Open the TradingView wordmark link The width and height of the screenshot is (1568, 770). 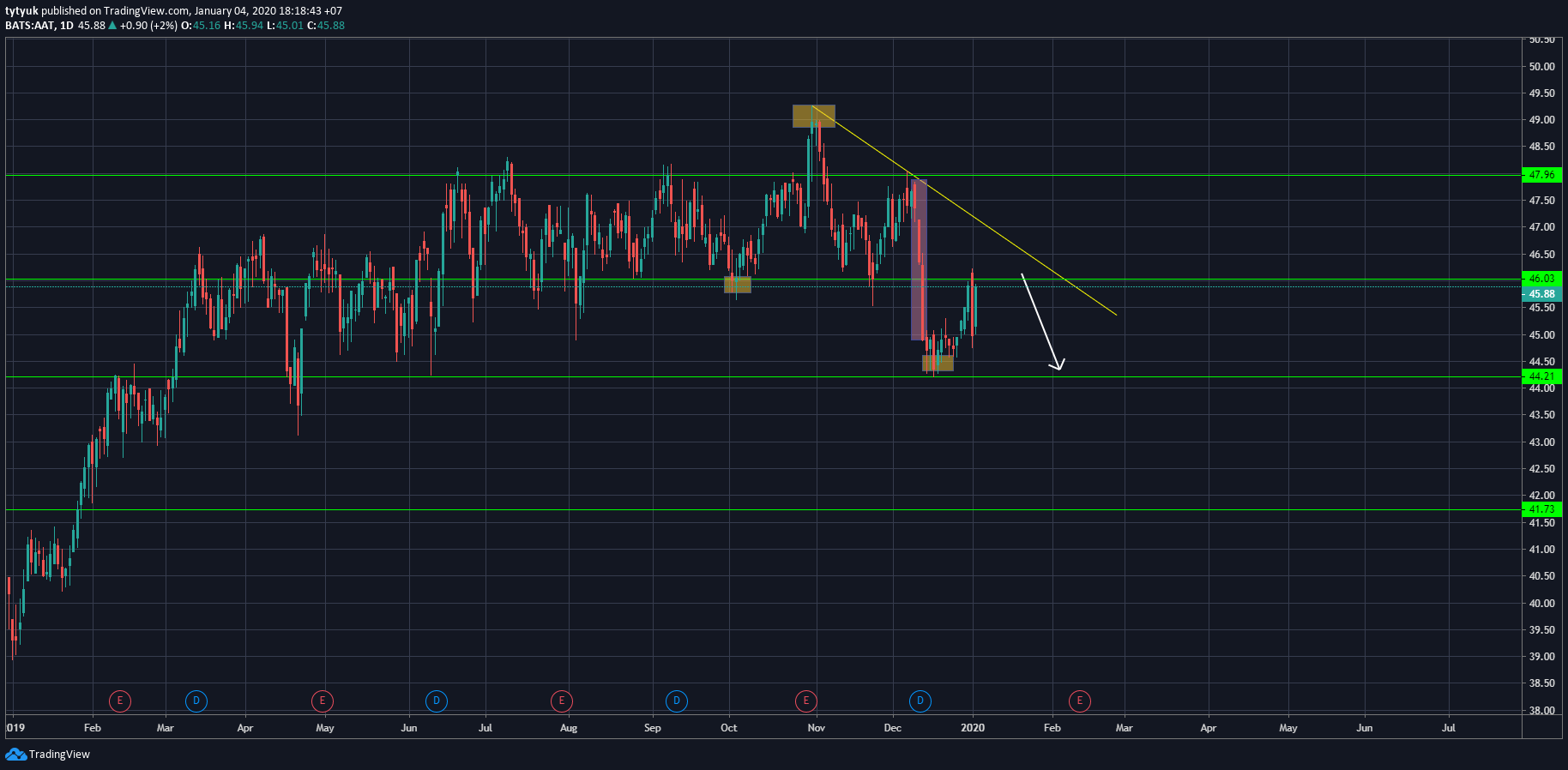pyautogui.click(x=59, y=755)
